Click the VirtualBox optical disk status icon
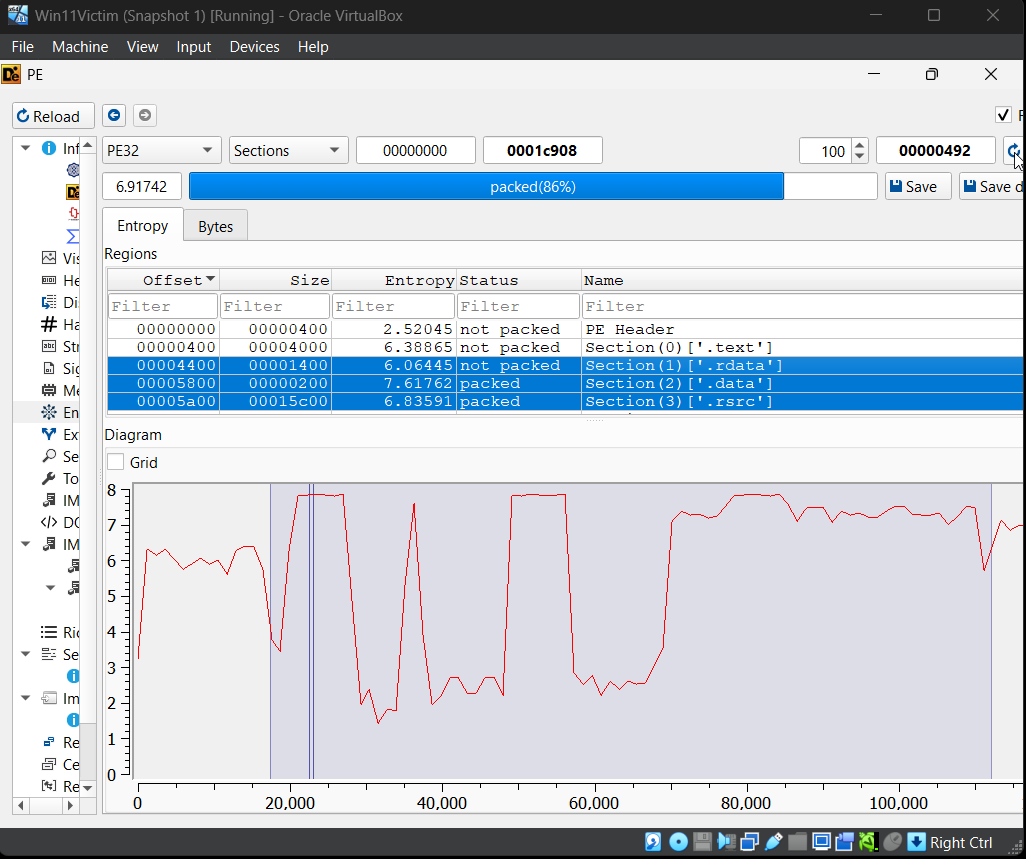Screen dimensions: 1026x859 tap(678, 842)
